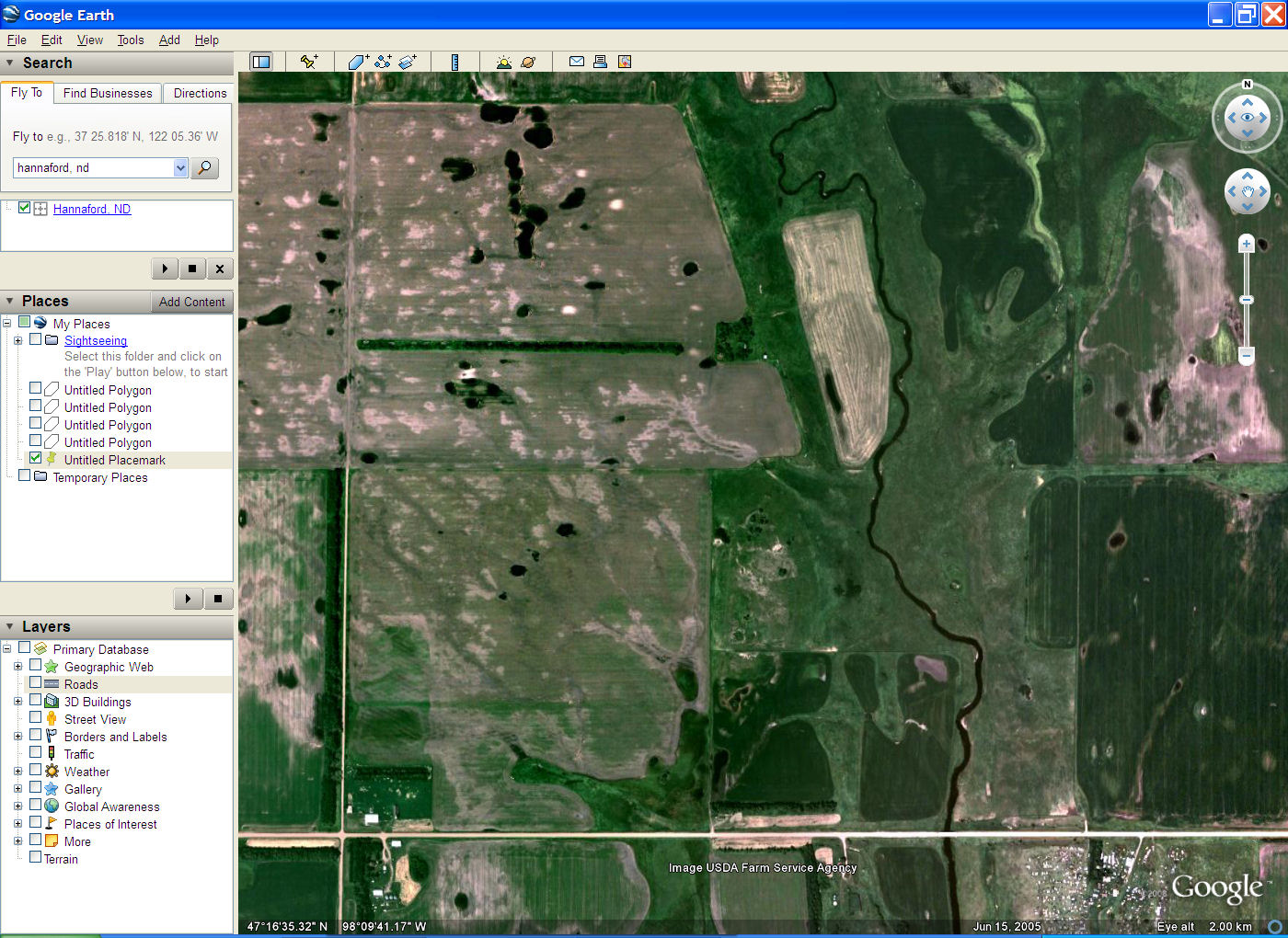Uncheck the Untitled Placemark checkbox

coord(35,458)
